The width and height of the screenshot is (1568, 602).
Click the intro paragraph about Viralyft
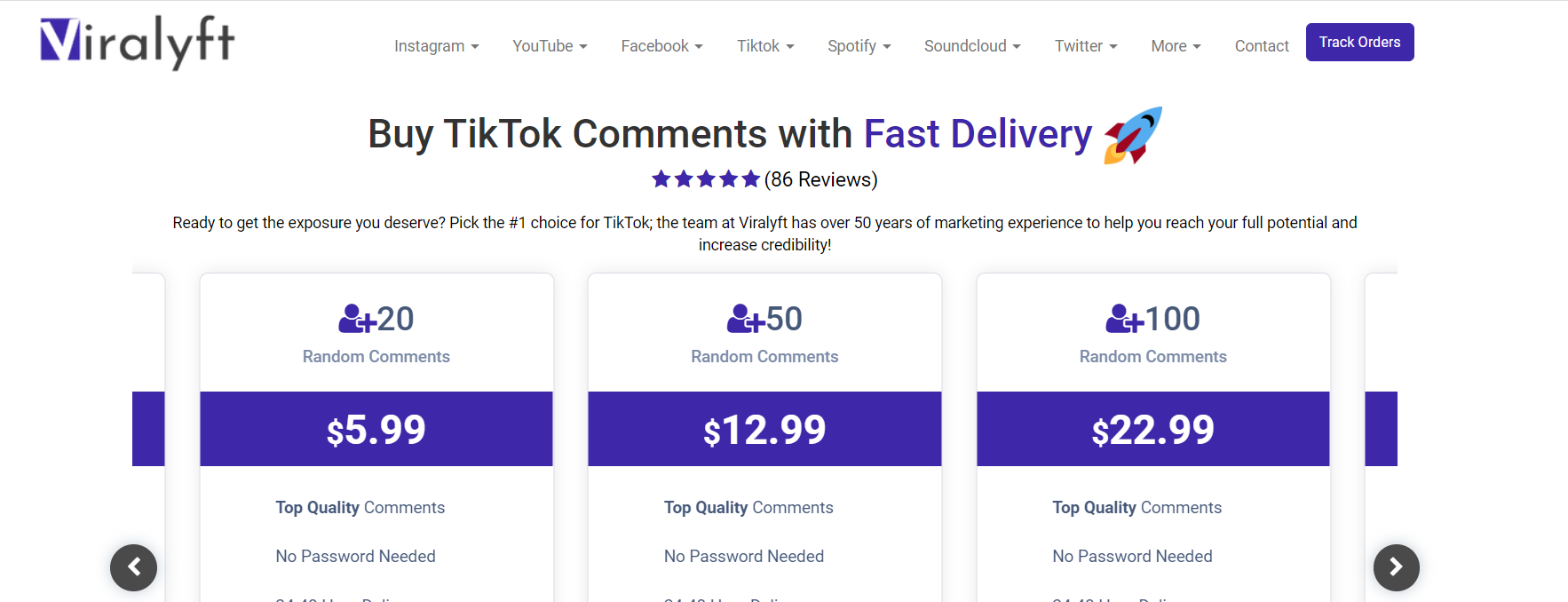tap(764, 234)
